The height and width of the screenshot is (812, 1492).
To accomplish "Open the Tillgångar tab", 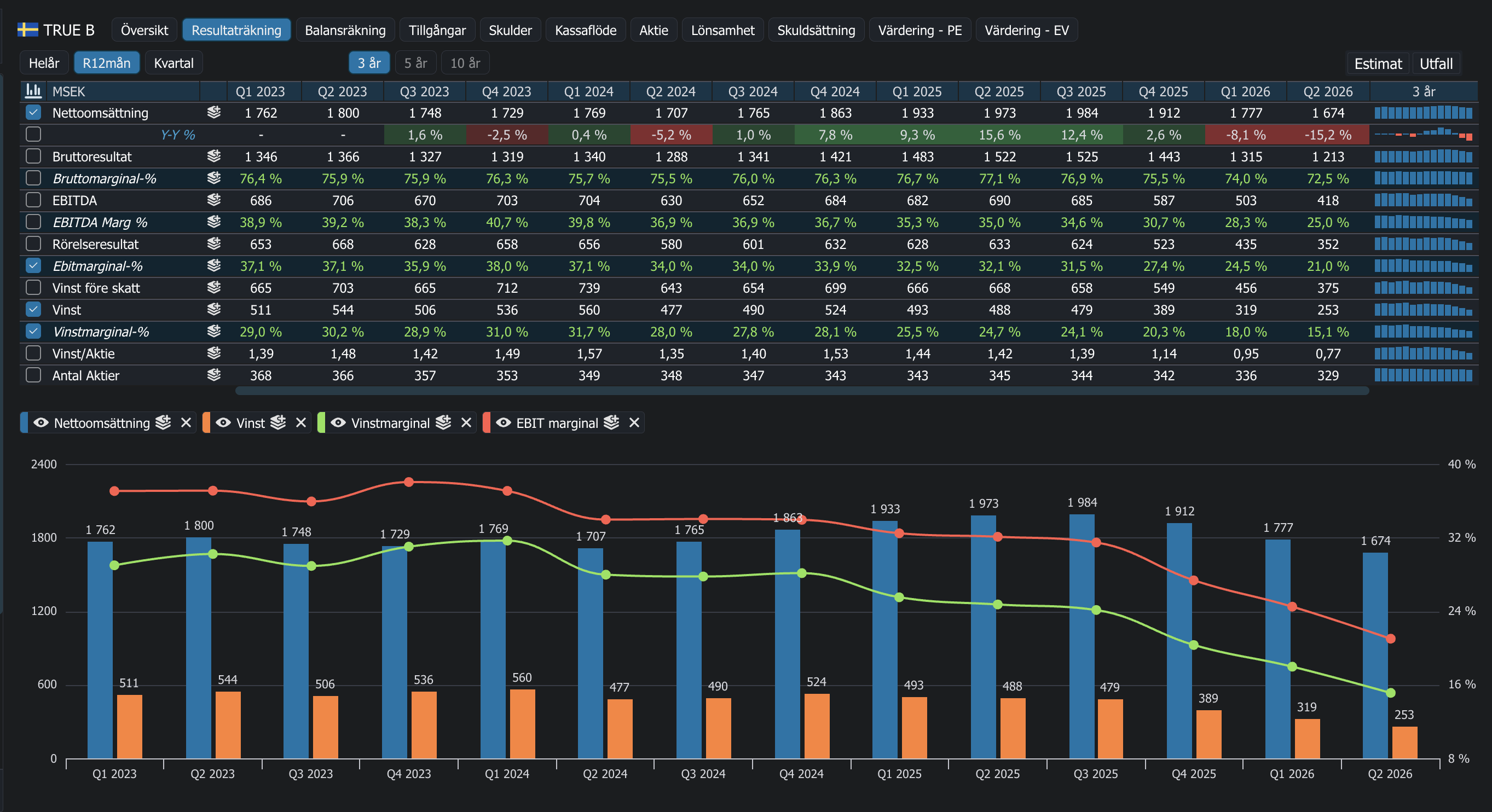I will coord(437,30).
